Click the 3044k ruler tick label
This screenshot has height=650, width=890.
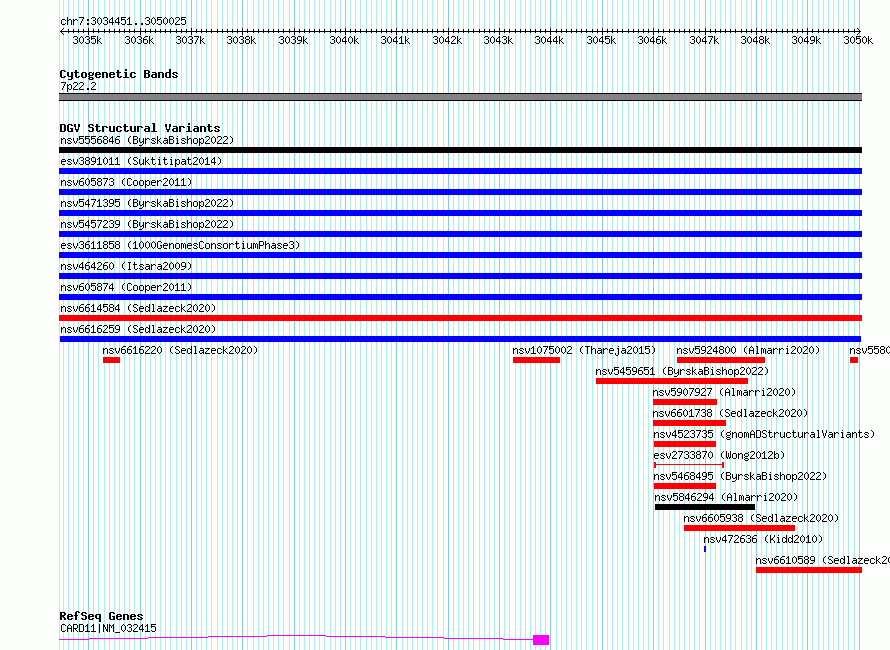(549, 40)
